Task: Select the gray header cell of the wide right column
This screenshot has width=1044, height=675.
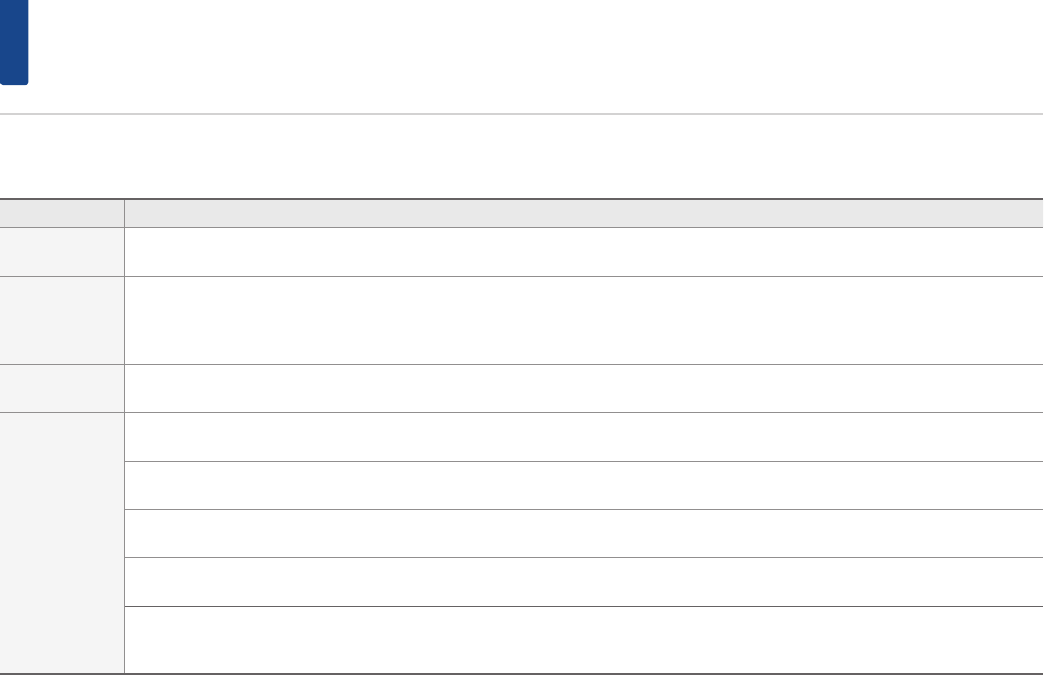Action: tap(583, 213)
